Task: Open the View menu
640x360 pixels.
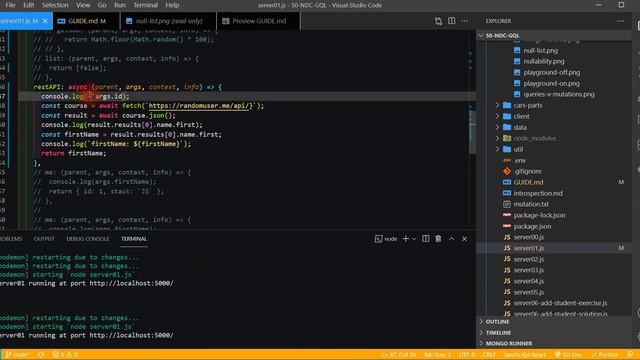Action: tap(83, 5)
